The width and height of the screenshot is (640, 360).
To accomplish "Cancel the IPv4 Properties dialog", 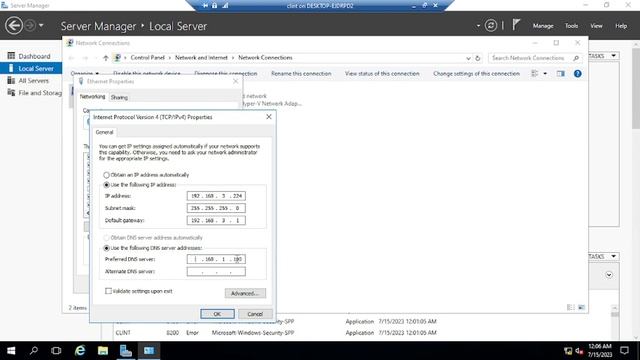I will point(255,314).
